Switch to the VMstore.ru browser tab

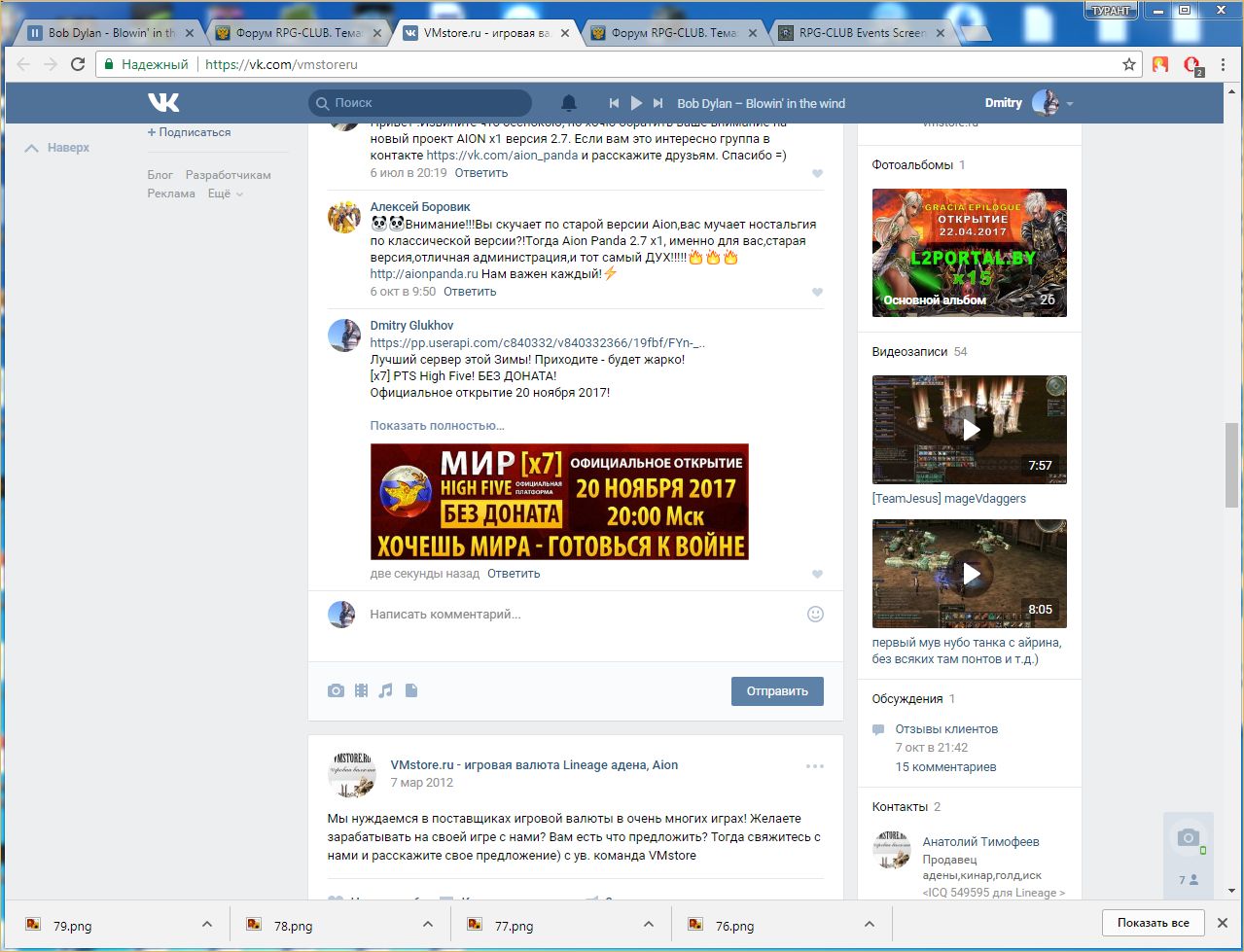486,33
